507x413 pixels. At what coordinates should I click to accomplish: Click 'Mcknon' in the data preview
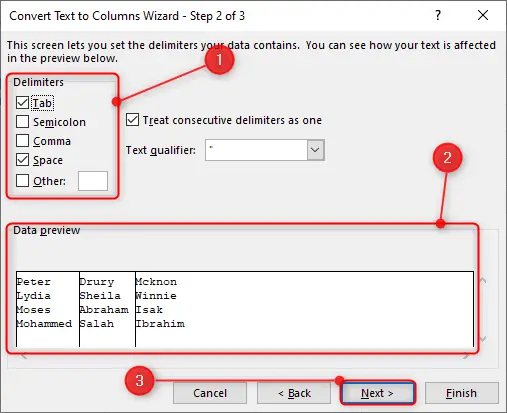[156, 282]
